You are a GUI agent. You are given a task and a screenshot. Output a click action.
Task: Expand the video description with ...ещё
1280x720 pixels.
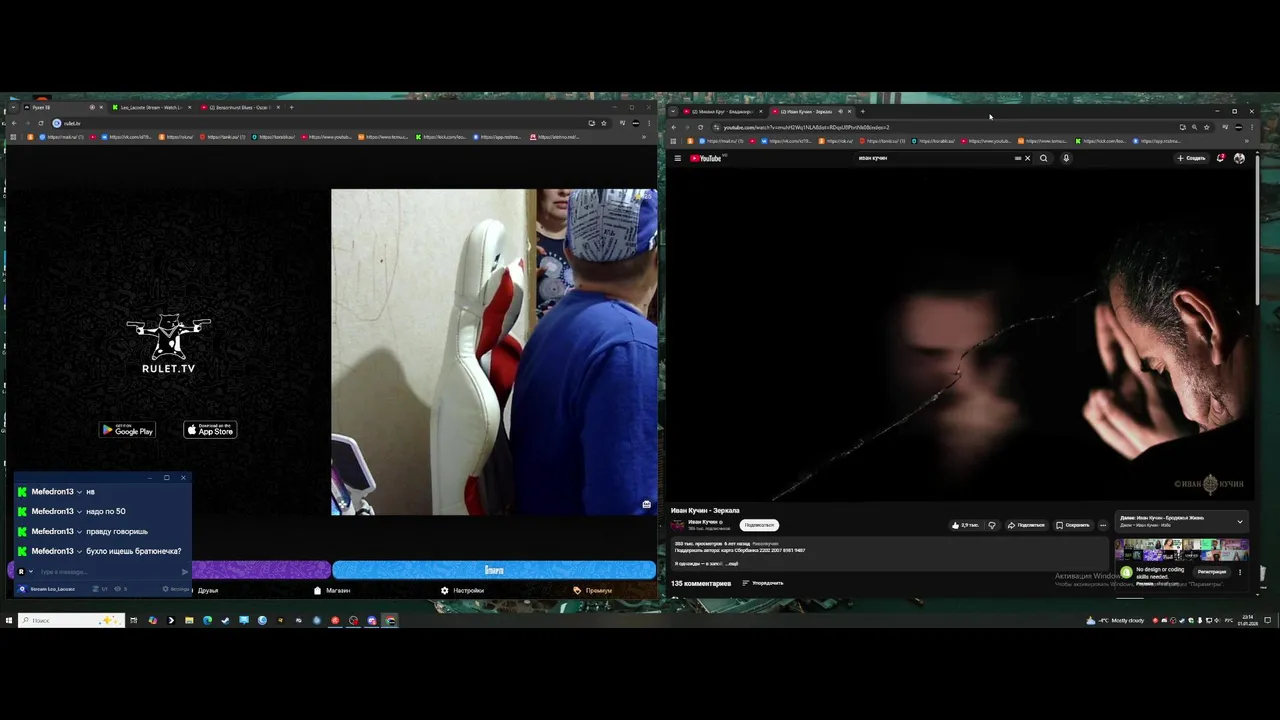pyautogui.click(x=730, y=564)
